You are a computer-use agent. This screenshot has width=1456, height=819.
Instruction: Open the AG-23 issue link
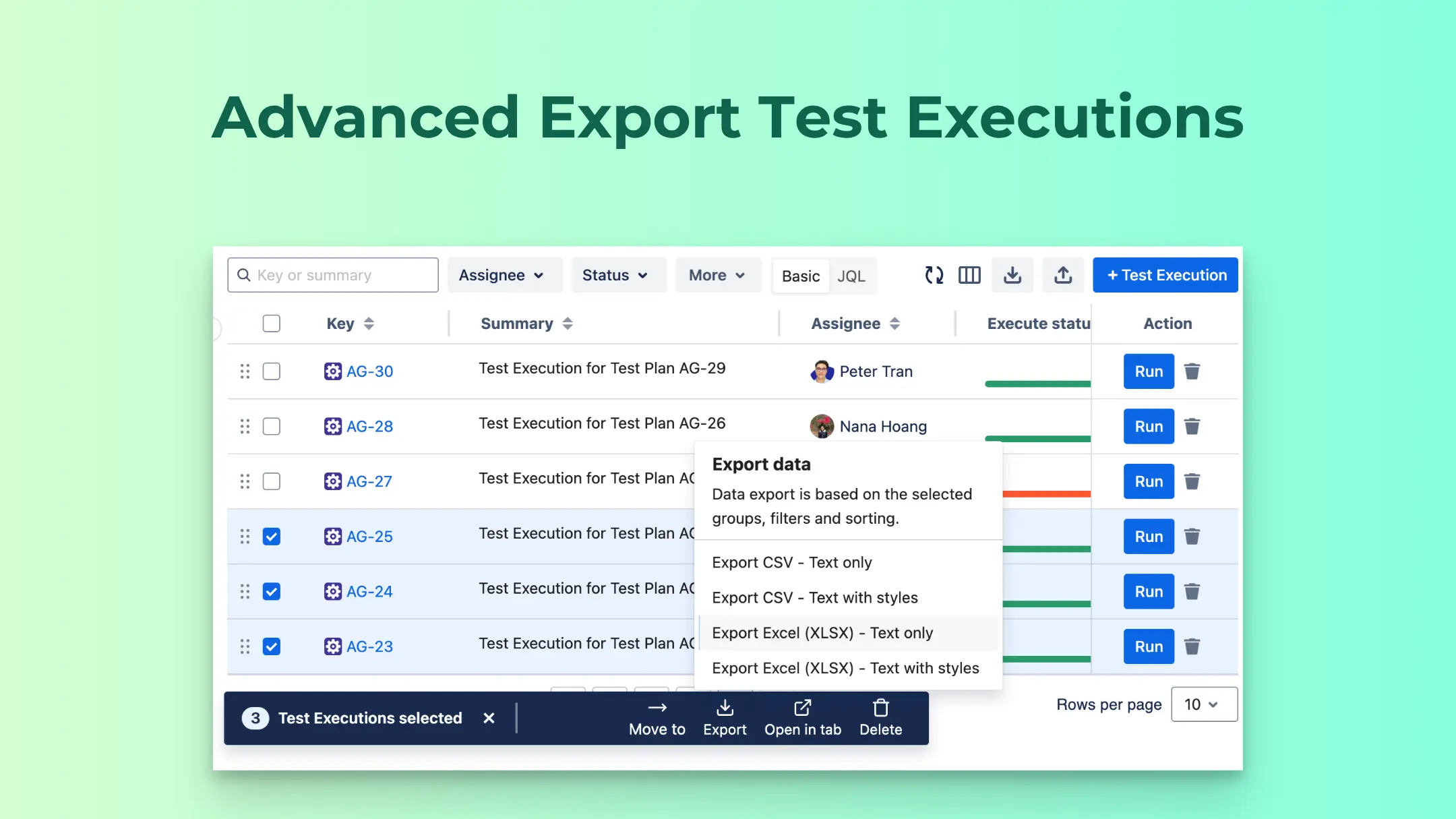(369, 646)
